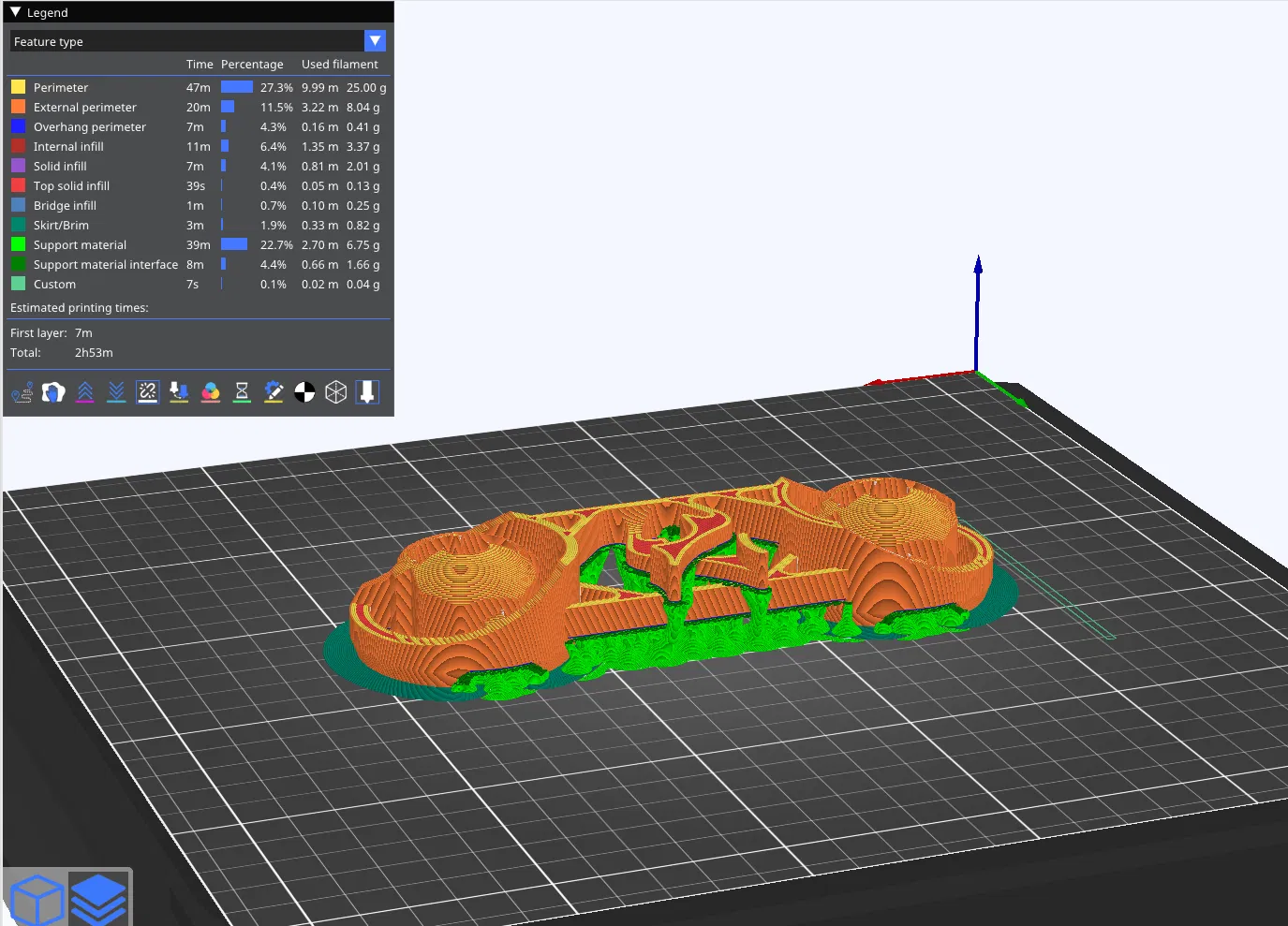Click the 1.66 g Support interface weight

363,265
